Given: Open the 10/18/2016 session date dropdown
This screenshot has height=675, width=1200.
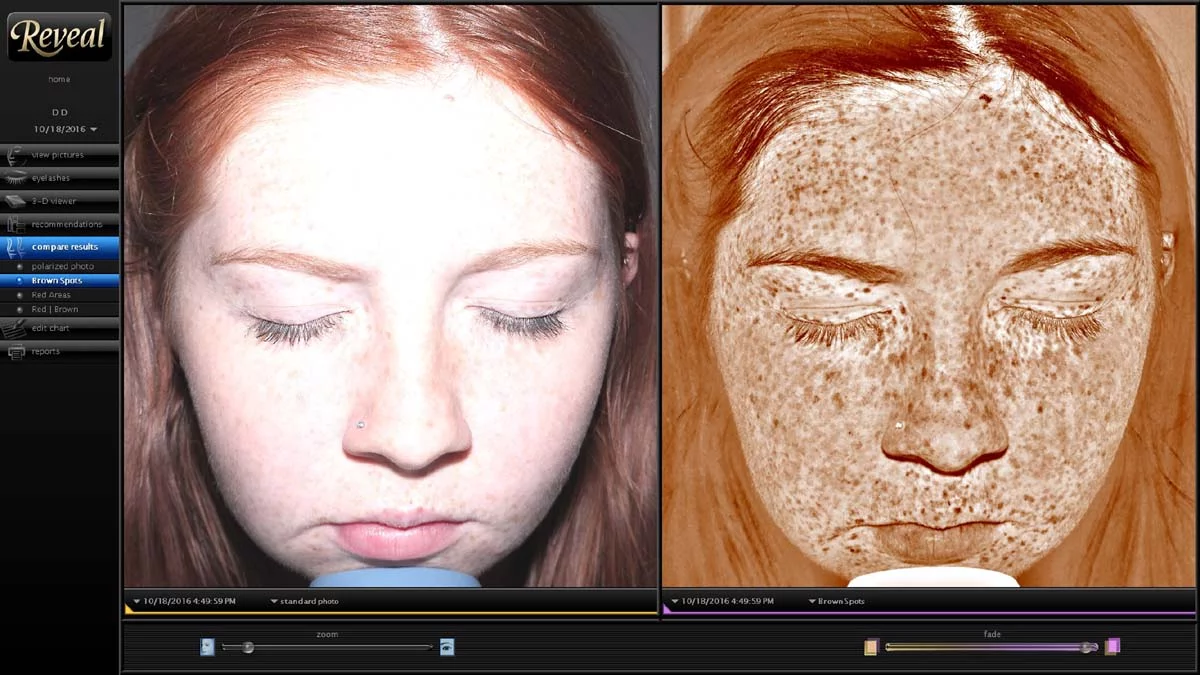Looking at the screenshot, I should 65,129.
